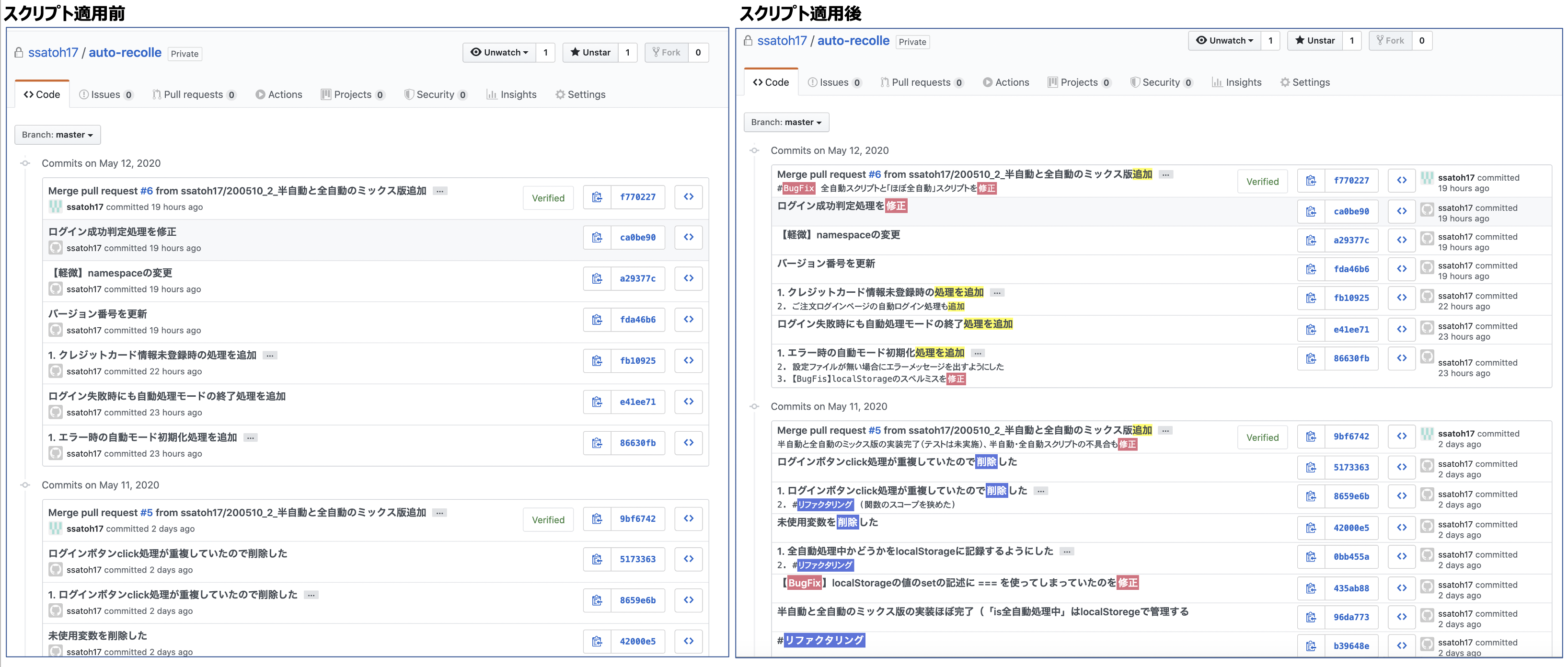The width and height of the screenshot is (1568, 667).
Task: Open the Unwatch notification options arrow
Action: pyautogui.click(x=526, y=52)
